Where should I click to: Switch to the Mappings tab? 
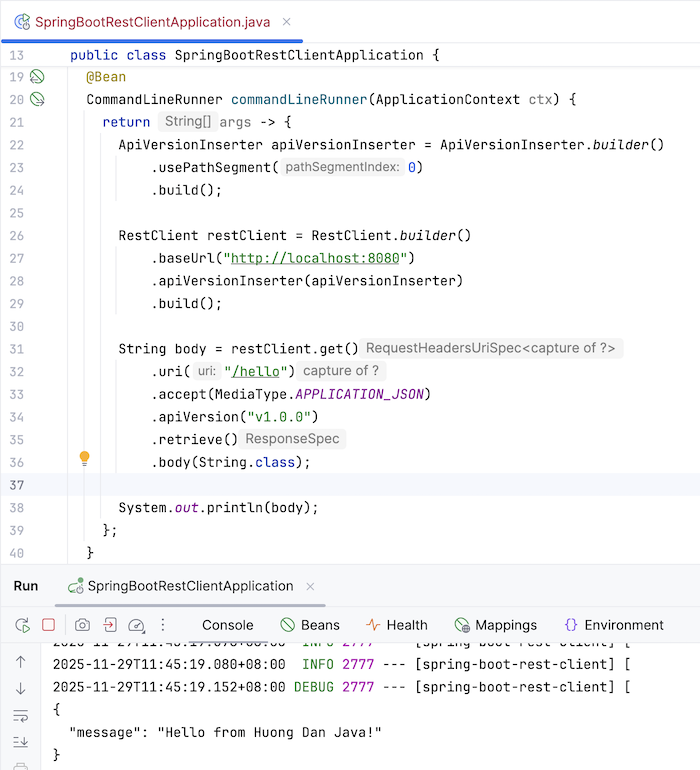tap(495, 625)
